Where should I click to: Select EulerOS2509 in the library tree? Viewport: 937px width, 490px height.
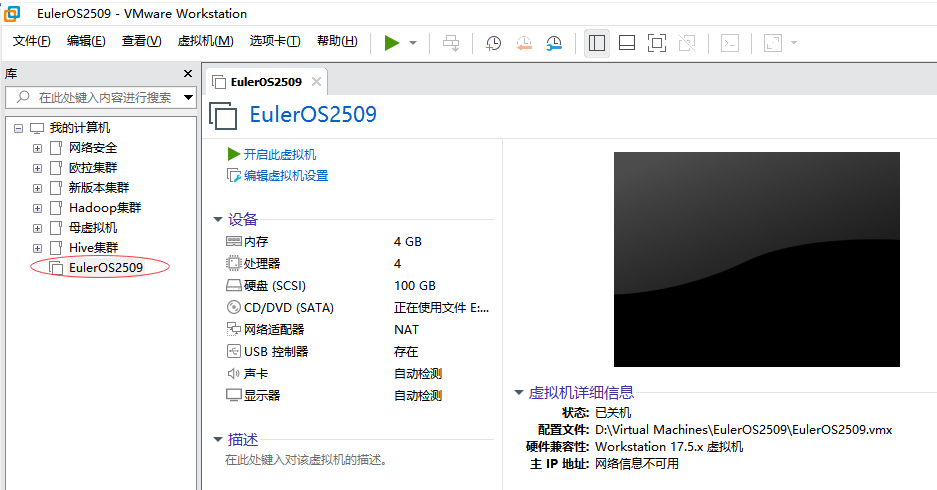[x=106, y=268]
